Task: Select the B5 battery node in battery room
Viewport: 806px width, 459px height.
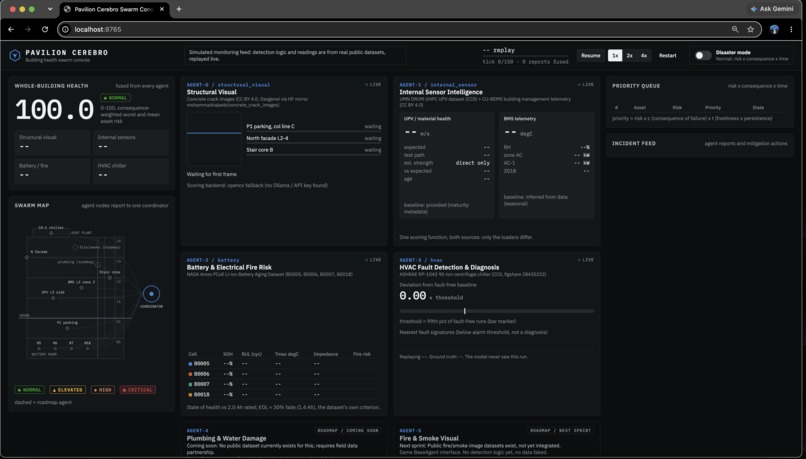Action: [39, 348]
